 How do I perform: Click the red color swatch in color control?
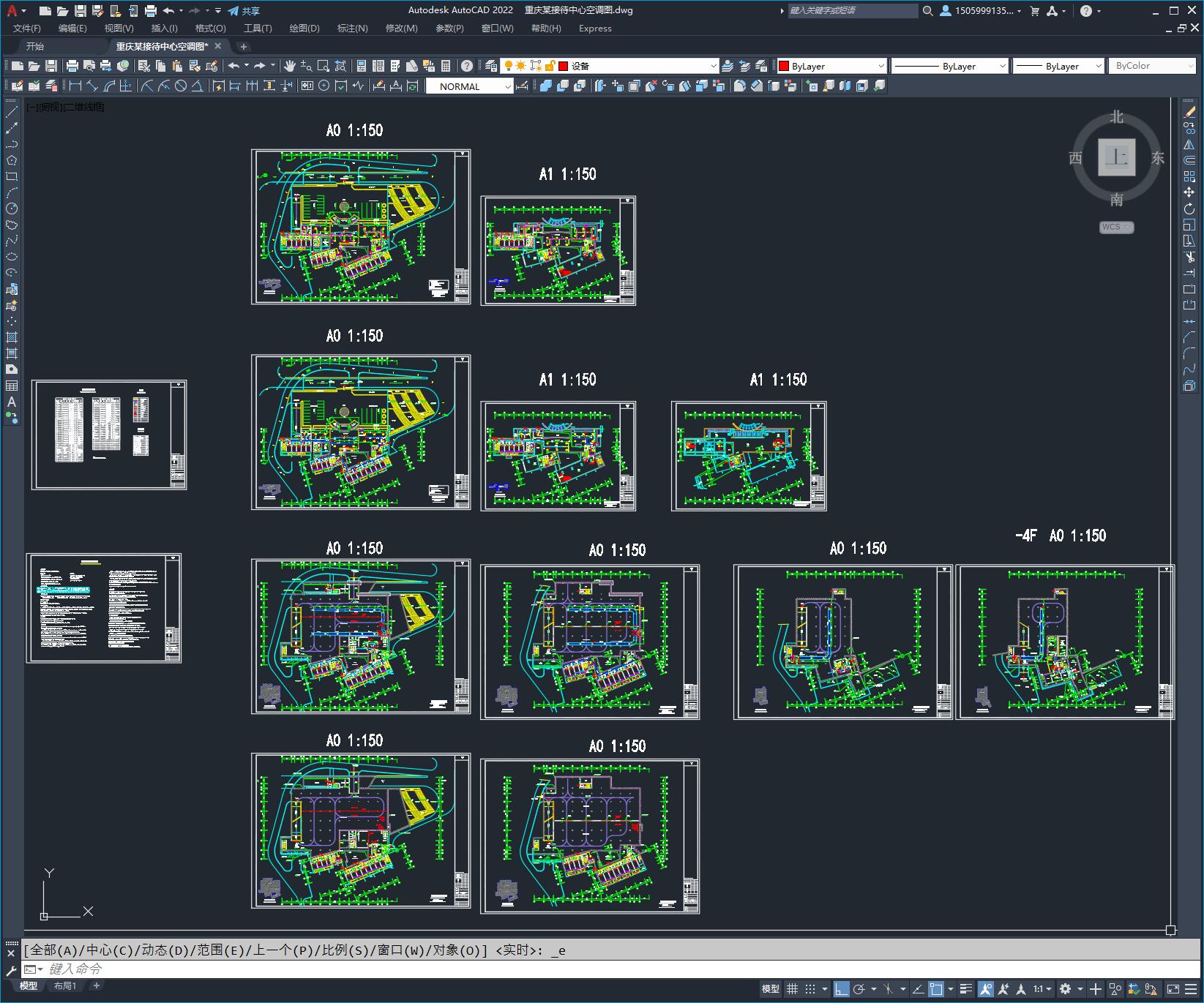784,66
